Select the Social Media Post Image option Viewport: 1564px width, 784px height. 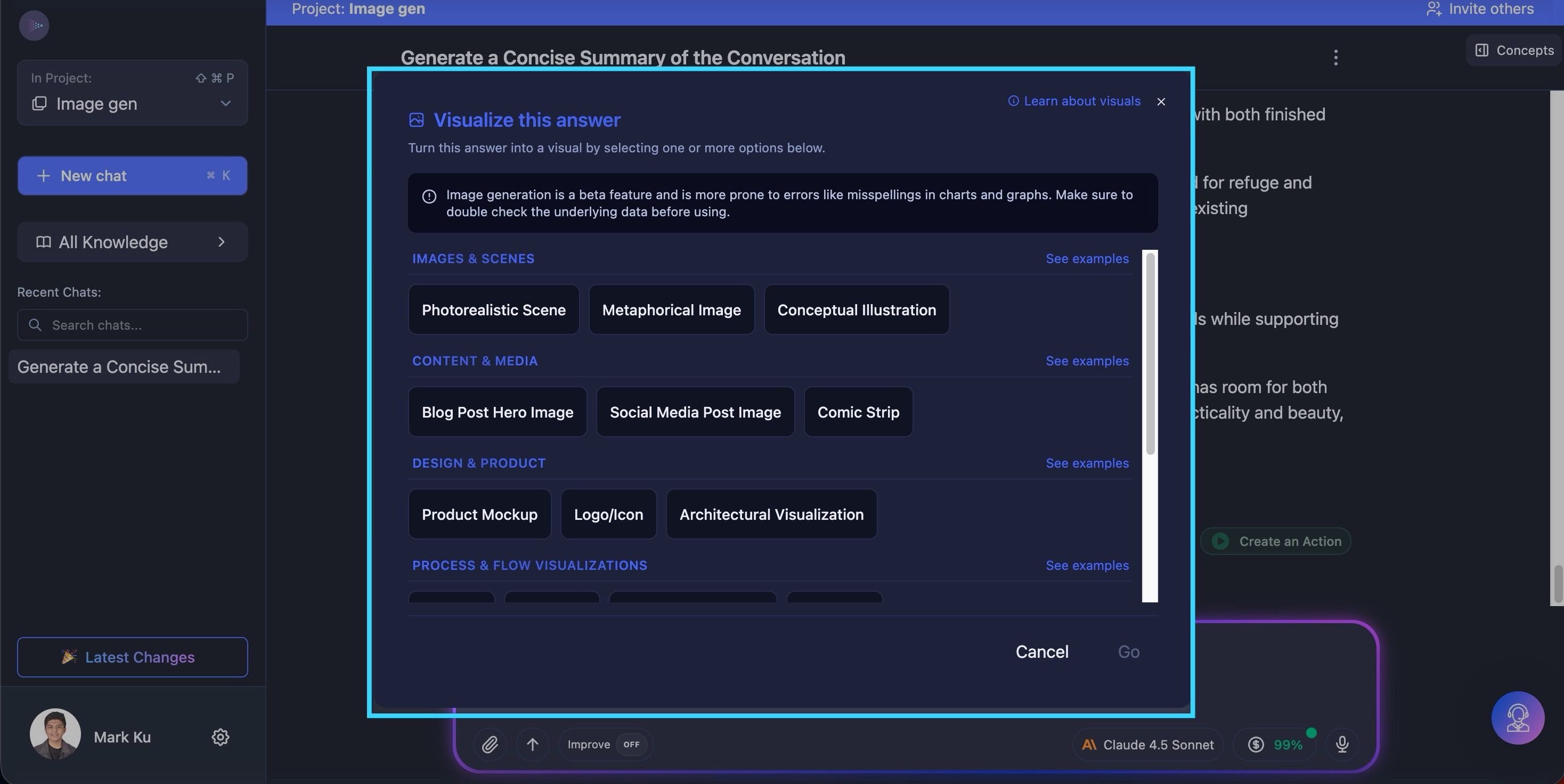tap(696, 412)
